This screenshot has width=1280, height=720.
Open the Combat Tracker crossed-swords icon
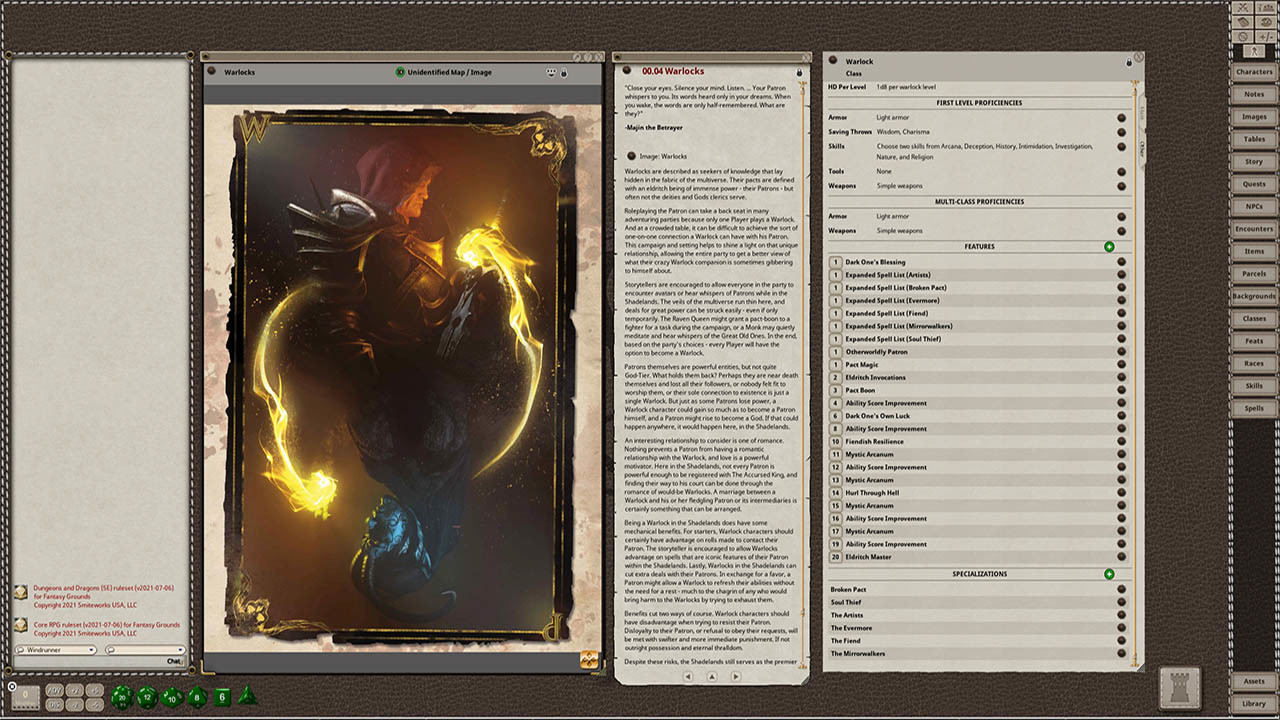click(x=1244, y=7)
